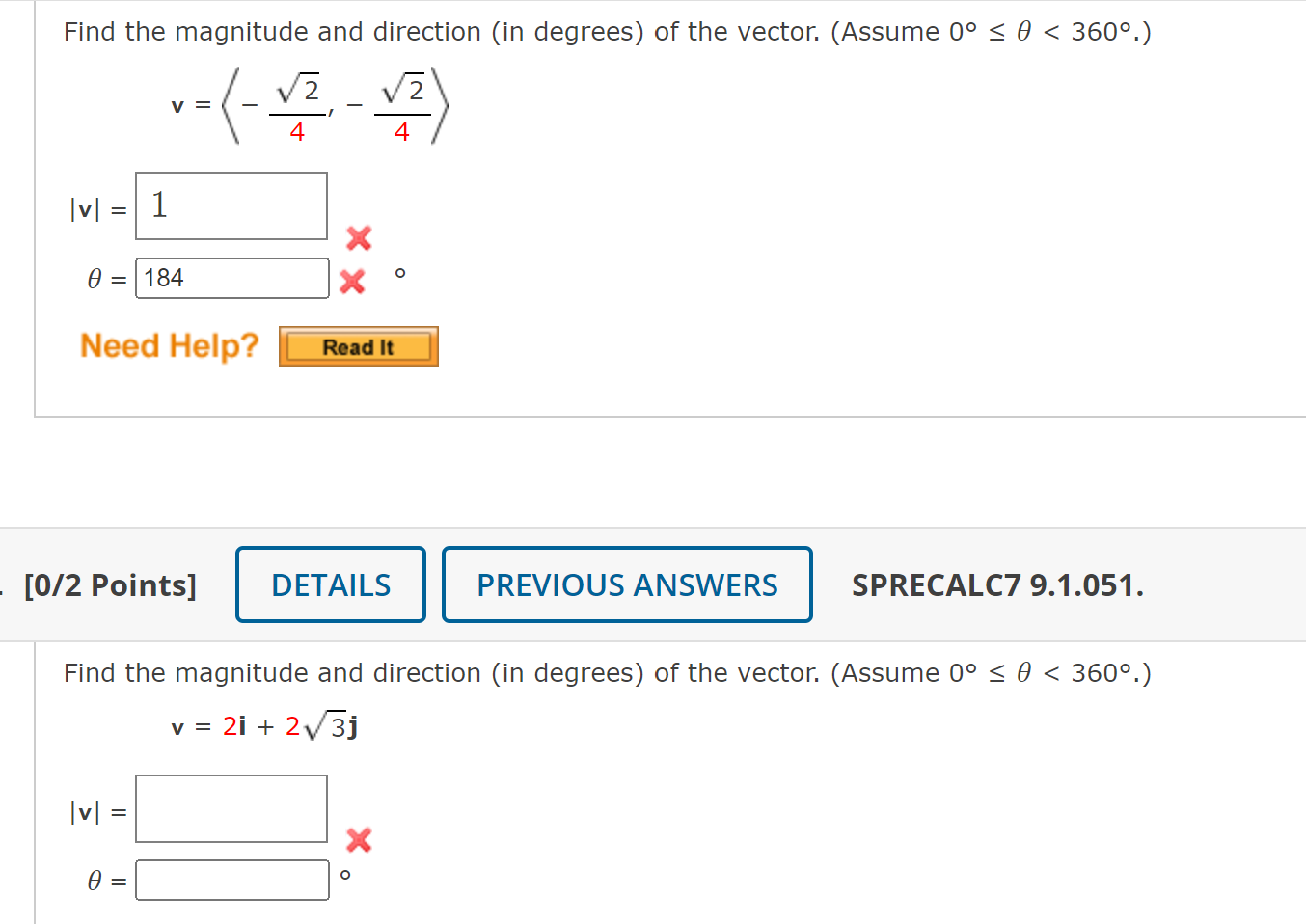Click the empty theta input field below

231,879
